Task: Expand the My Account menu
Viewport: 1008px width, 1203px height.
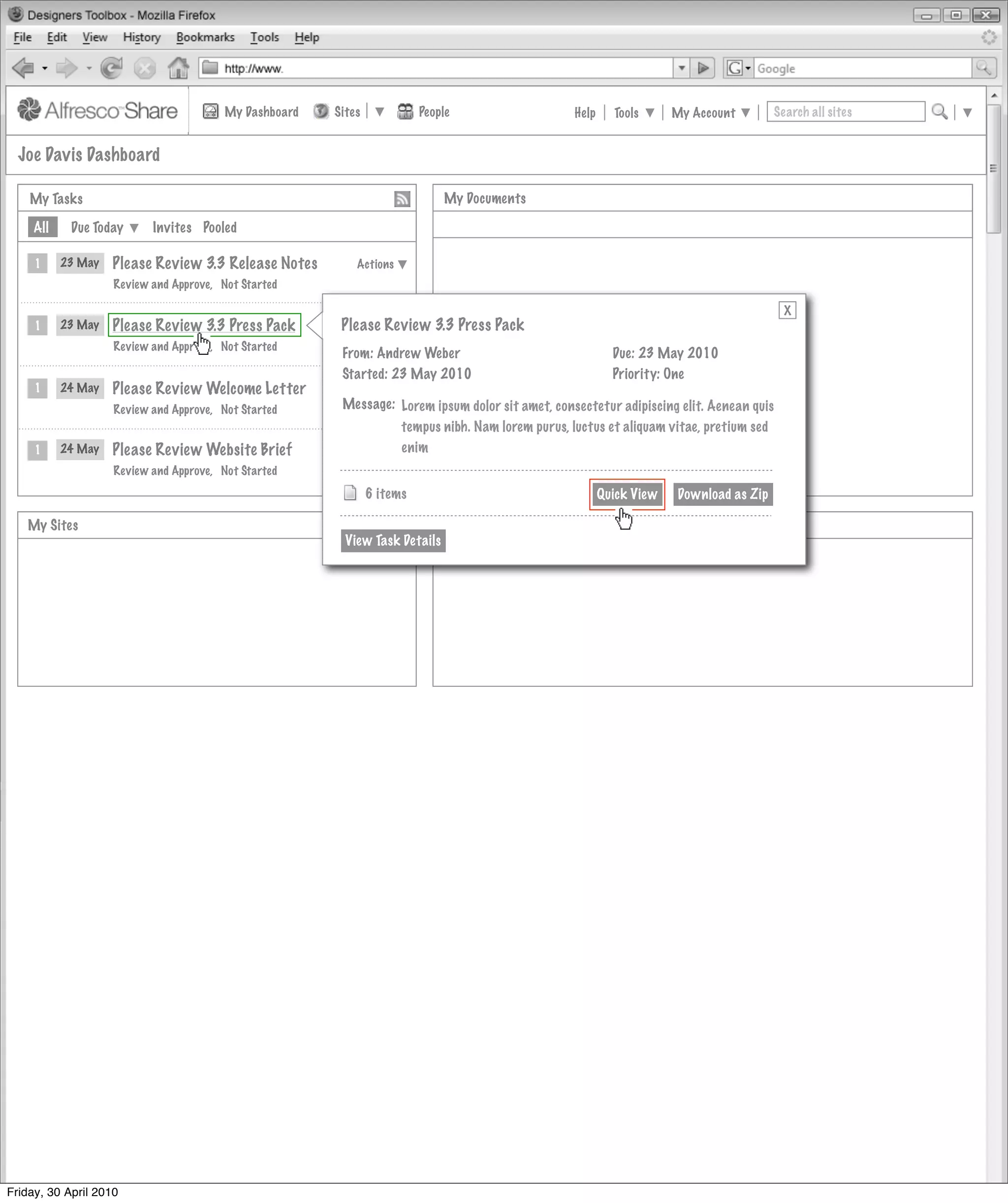Action: tap(710, 113)
